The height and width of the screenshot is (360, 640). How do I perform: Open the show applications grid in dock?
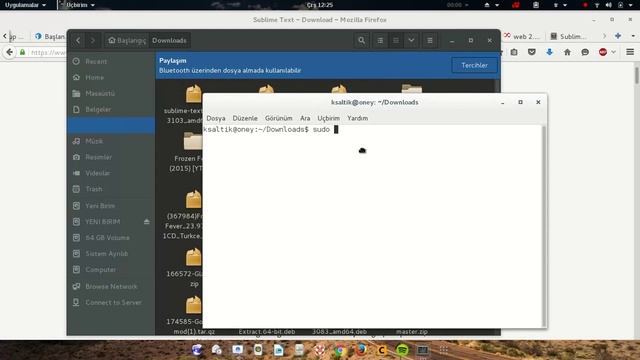click(444, 350)
